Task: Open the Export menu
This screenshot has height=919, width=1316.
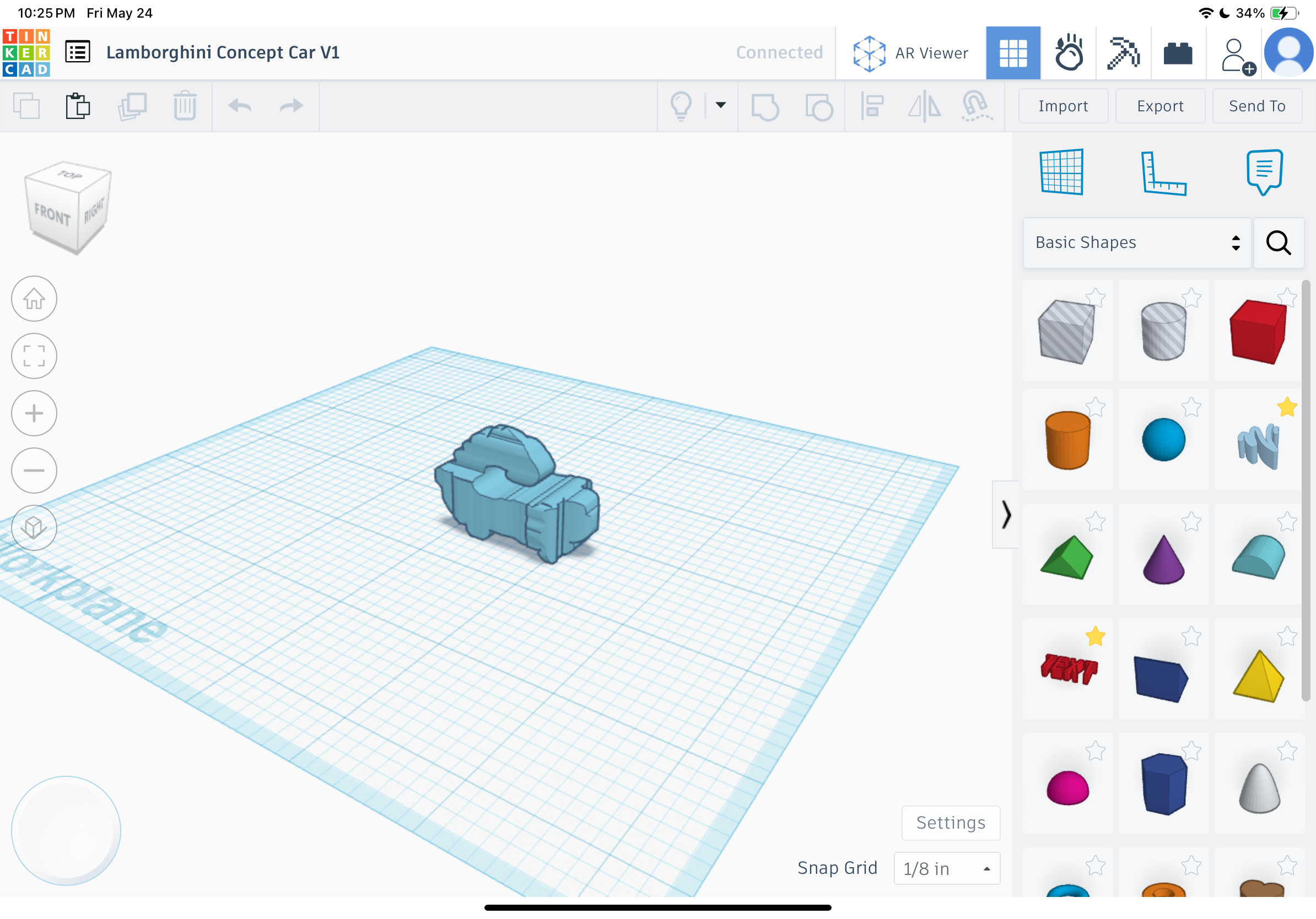Action: click(x=1160, y=106)
